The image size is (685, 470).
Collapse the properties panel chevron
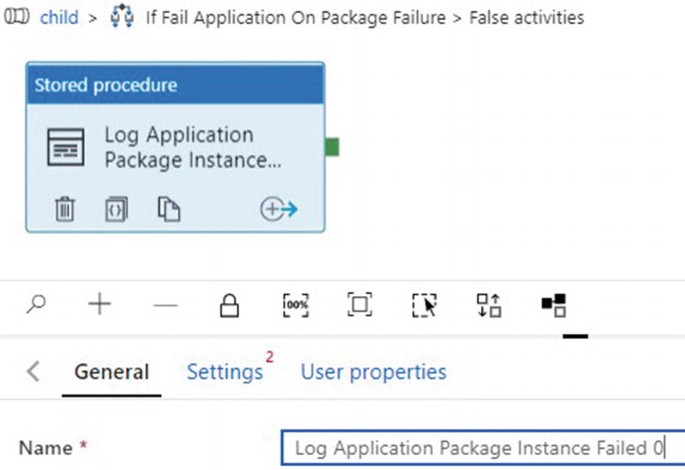[33, 372]
